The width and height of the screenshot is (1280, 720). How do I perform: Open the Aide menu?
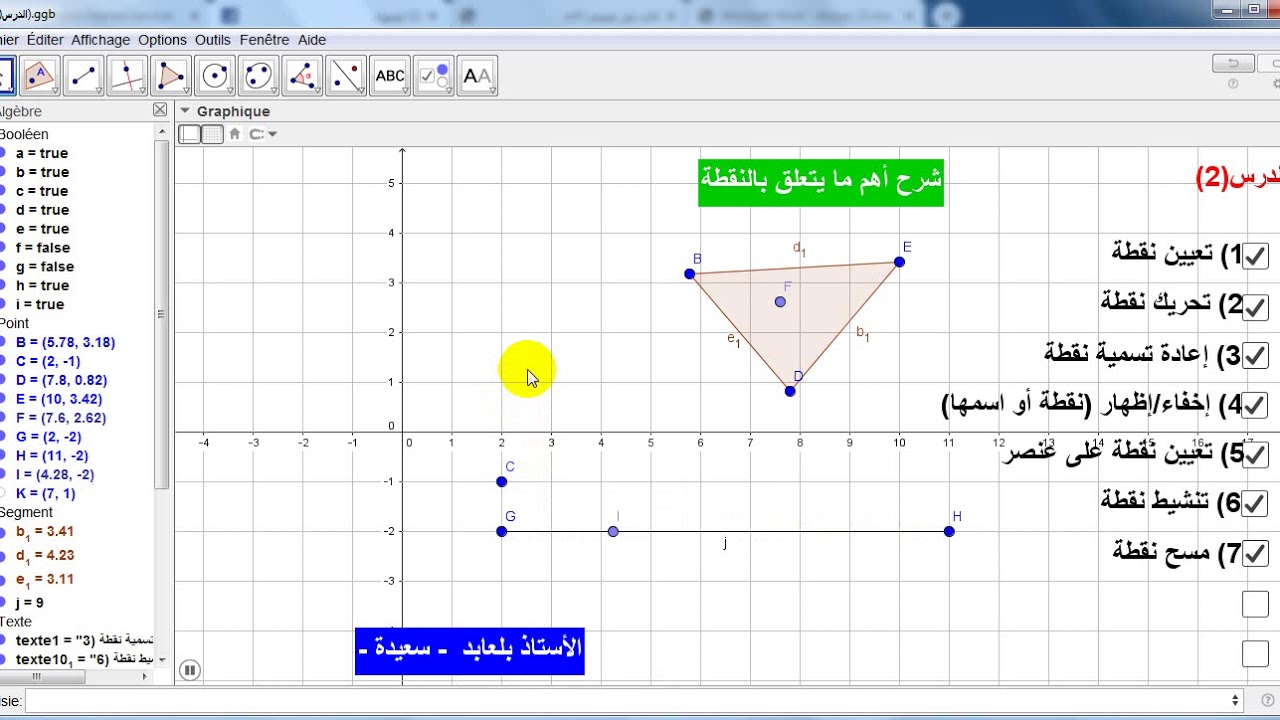point(312,40)
